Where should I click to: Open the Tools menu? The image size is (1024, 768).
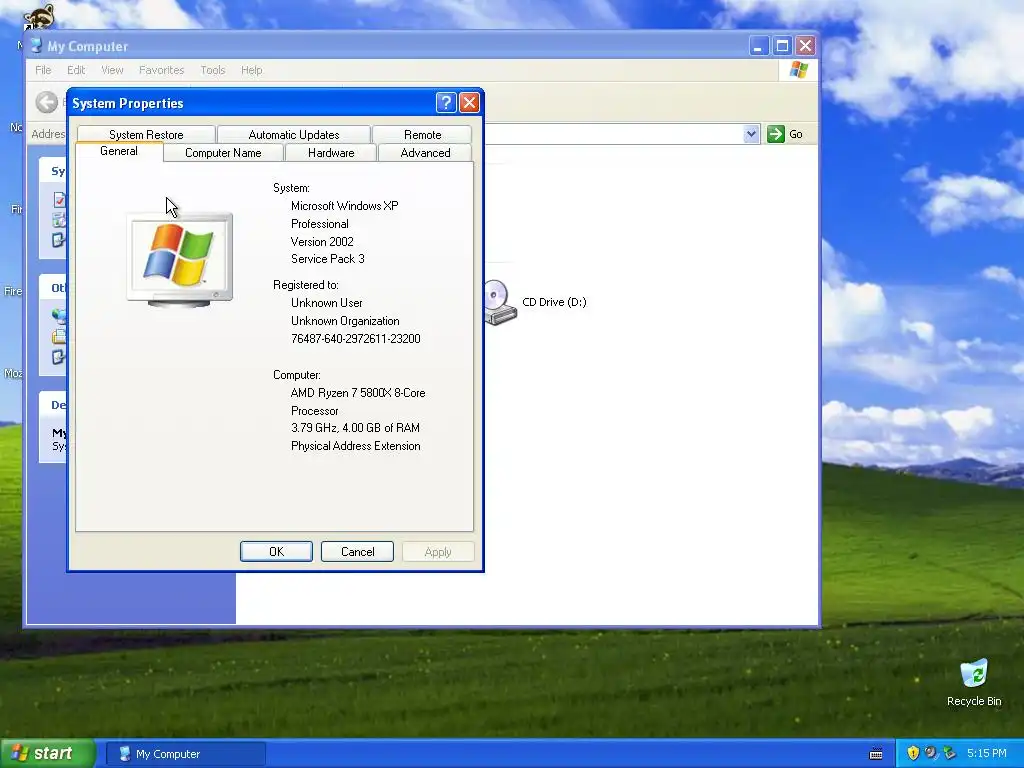click(213, 70)
